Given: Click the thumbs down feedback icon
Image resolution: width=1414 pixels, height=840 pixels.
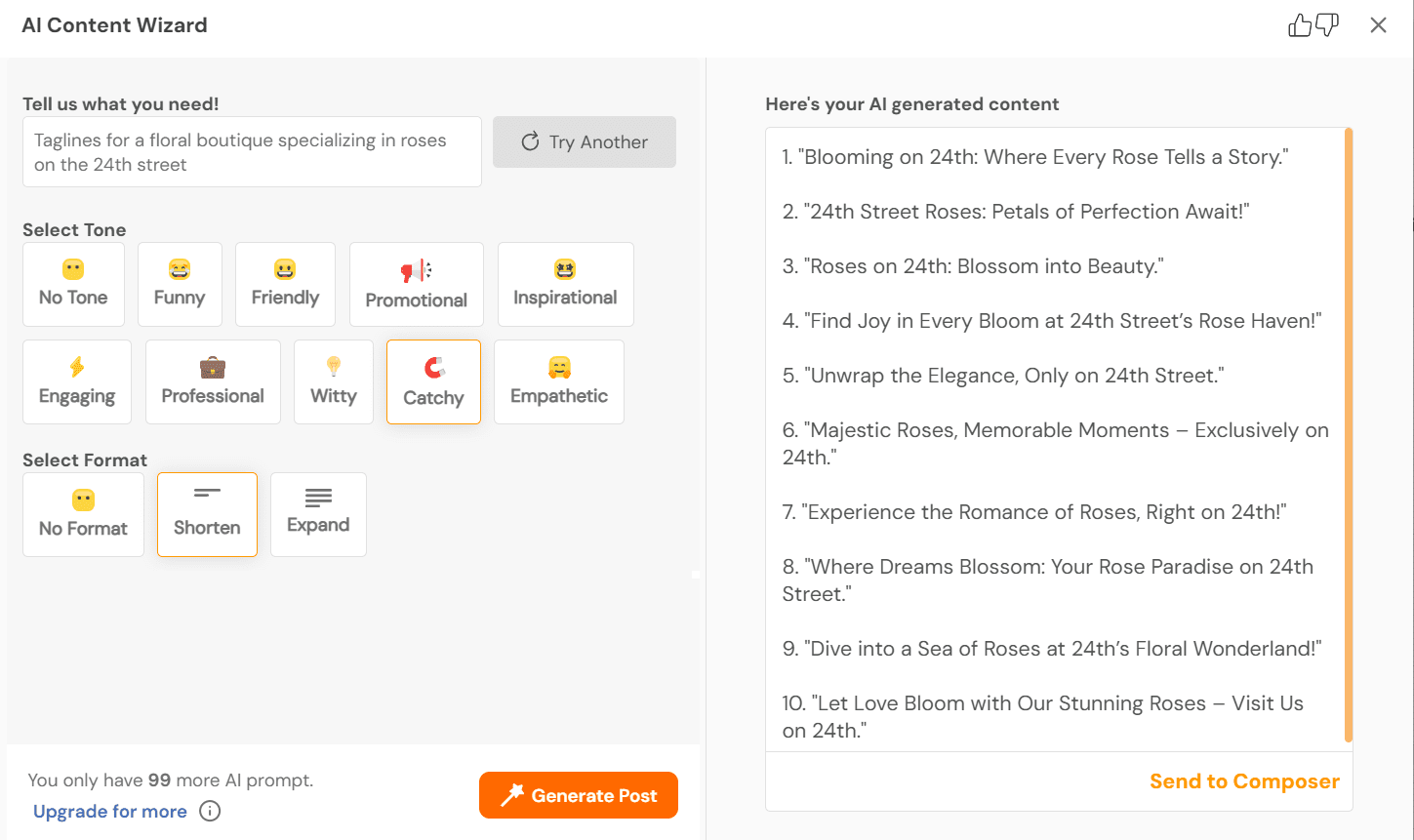Looking at the screenshot, I should (1327, 25).
